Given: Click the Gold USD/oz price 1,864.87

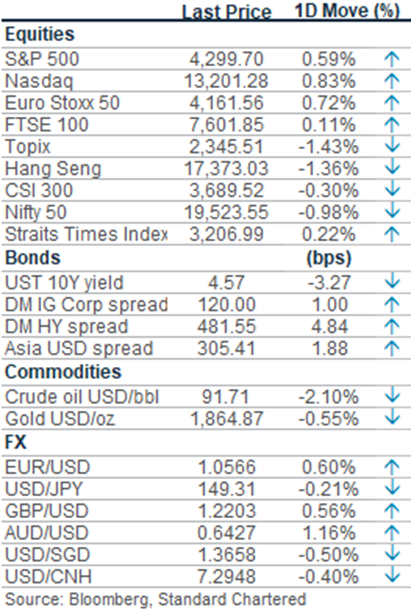Looking at the screenshot, I should (x=226, y=419).
